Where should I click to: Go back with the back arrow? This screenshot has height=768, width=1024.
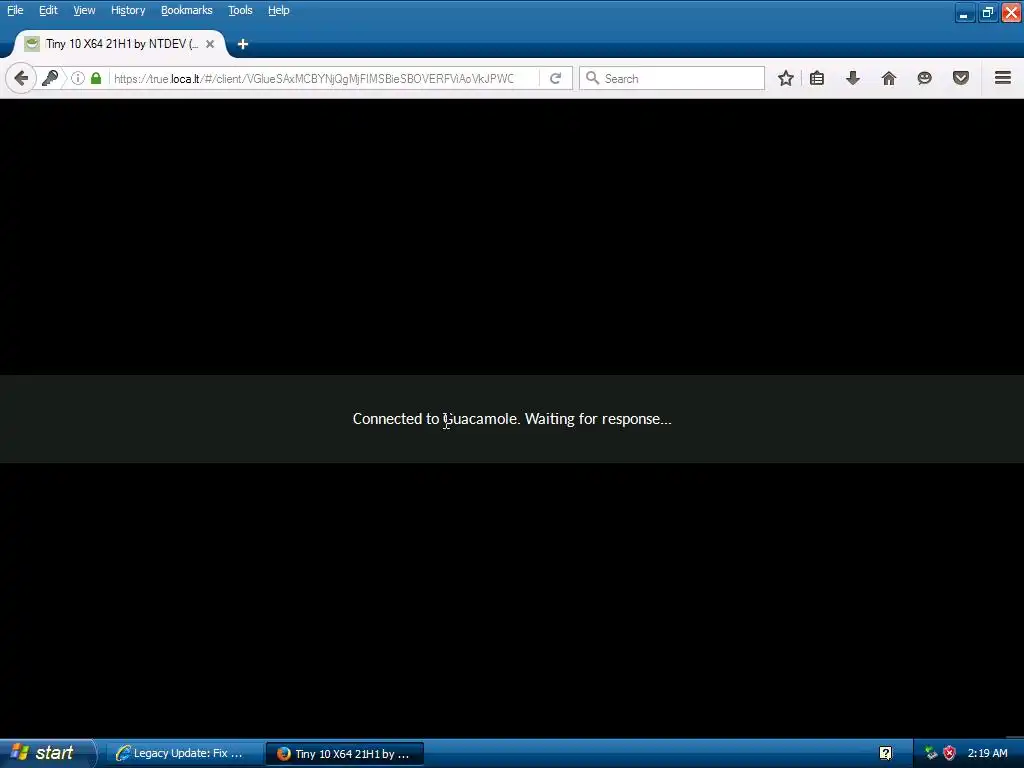coord(21,78)
